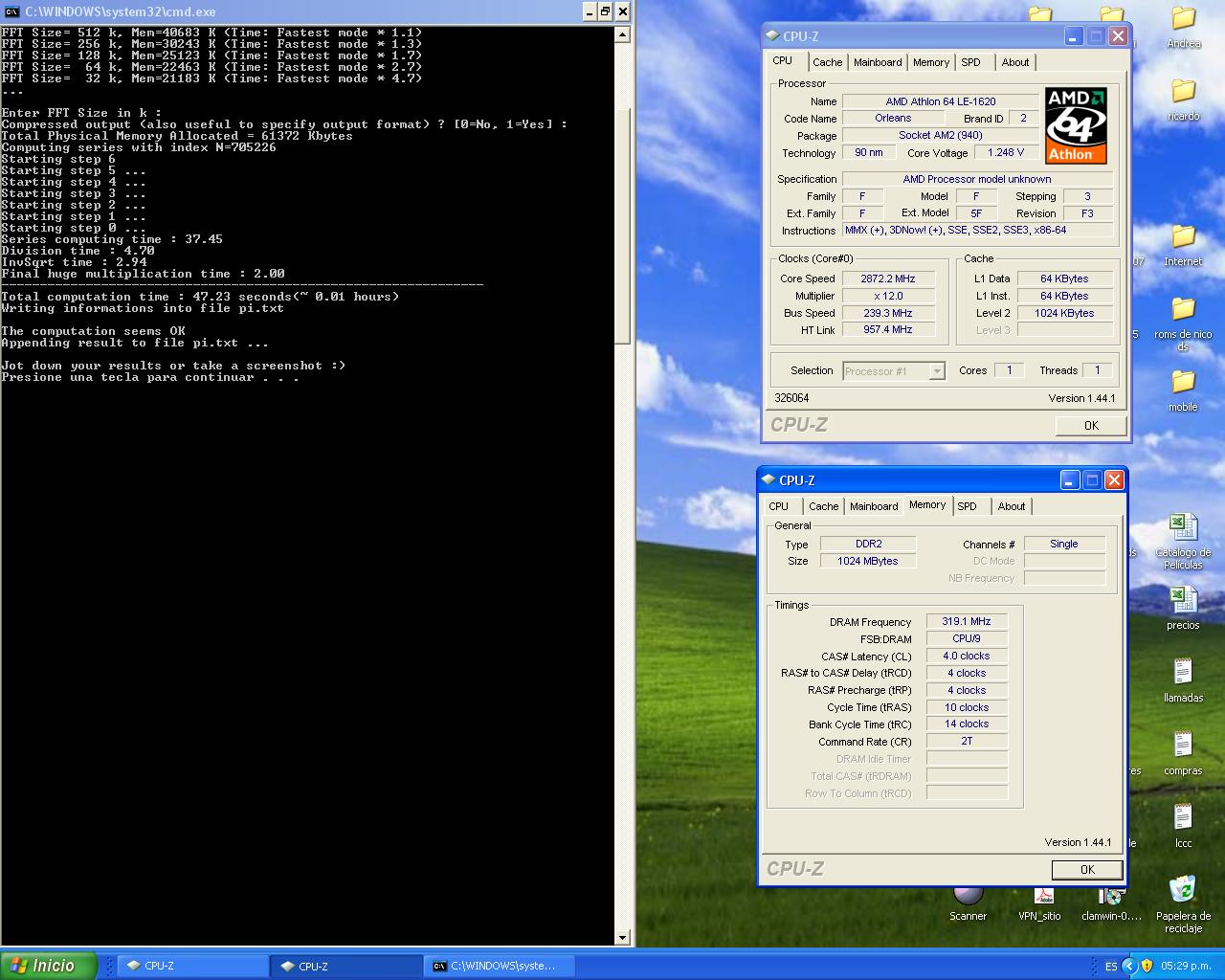This screenshot has height=980, width=1225.
Task: Click Command Rate value 2T
Action: (967, 741)
